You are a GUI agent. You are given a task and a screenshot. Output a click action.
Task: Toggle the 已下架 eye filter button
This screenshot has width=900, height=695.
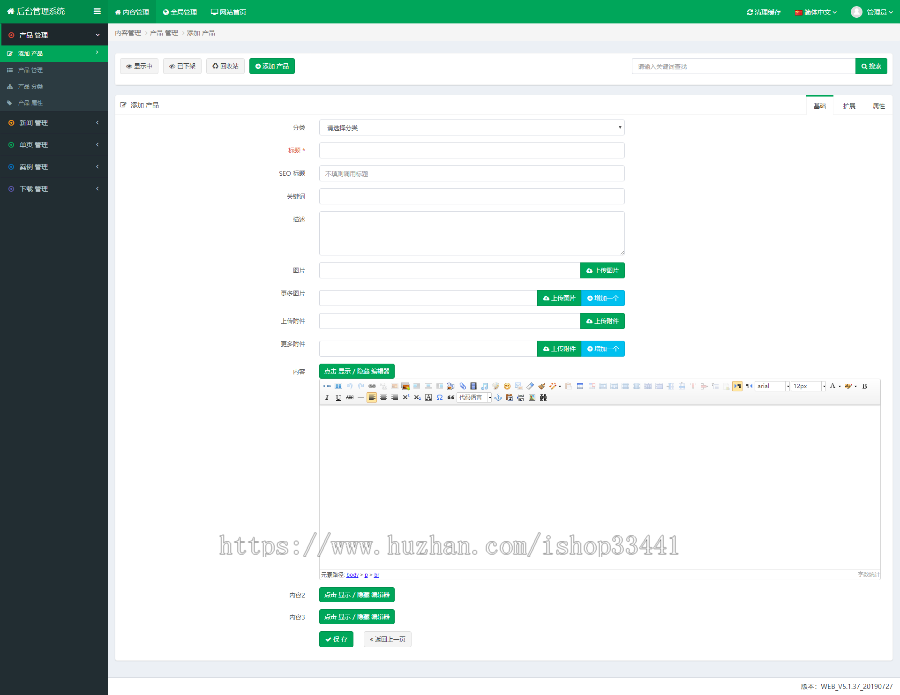click(x=182, y=66)
